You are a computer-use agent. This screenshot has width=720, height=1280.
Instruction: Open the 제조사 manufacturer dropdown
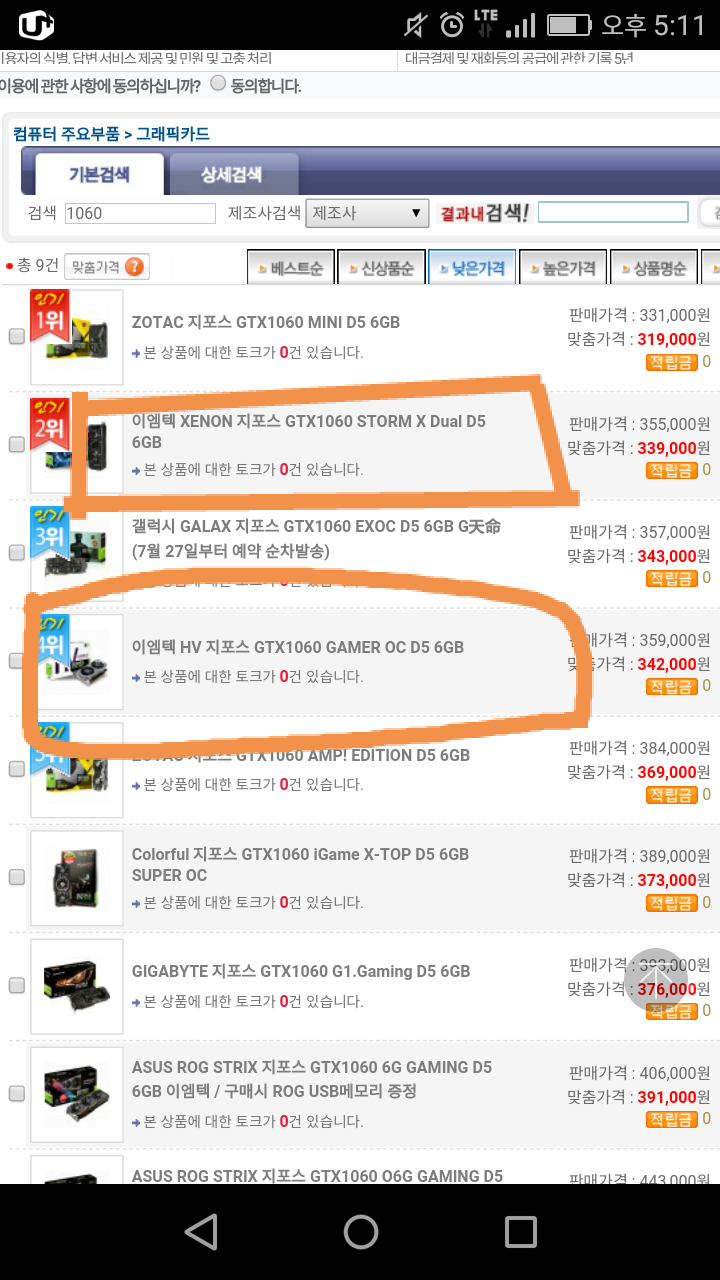(368, 213)
